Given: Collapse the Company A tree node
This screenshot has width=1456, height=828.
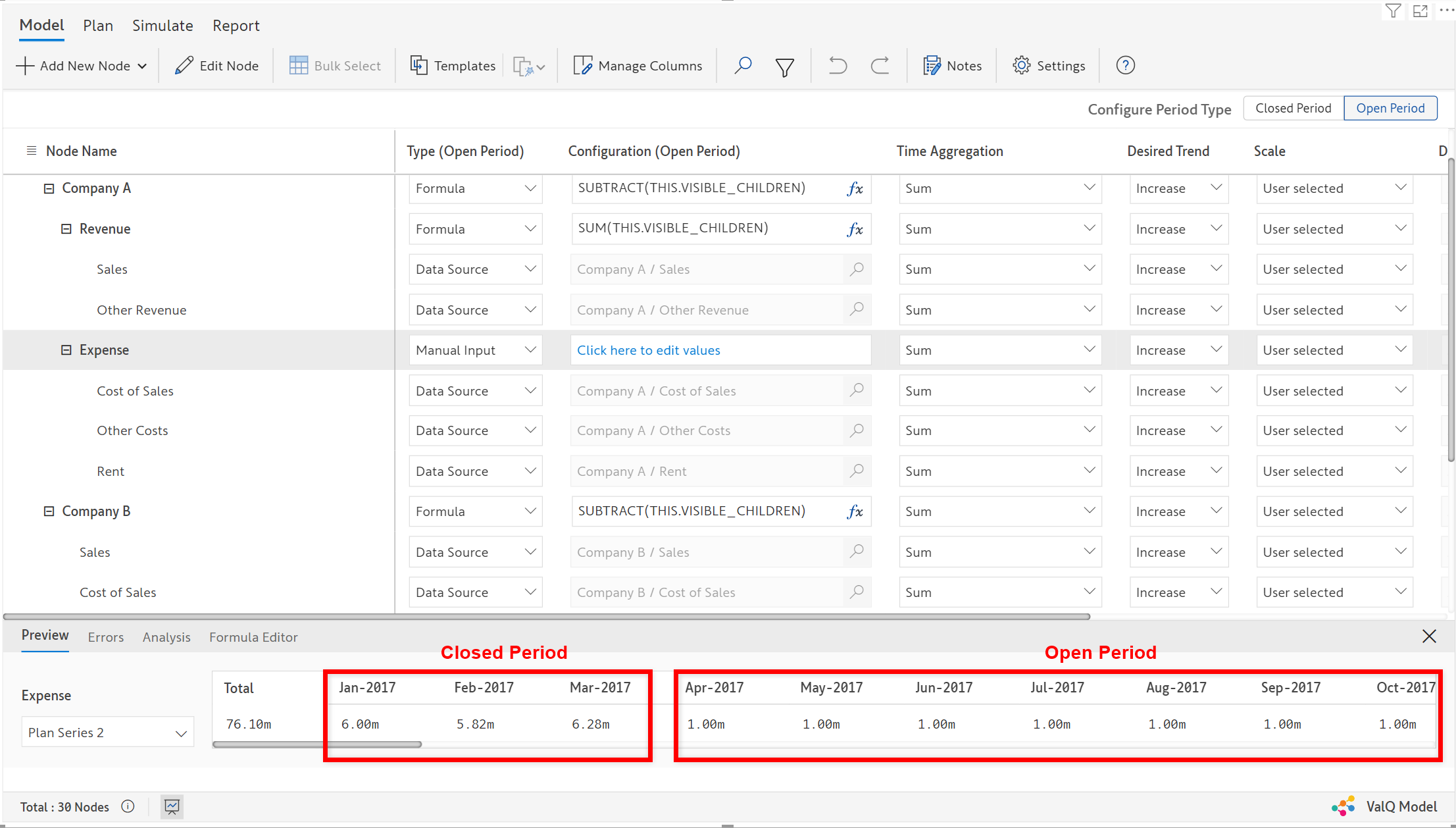Looking at the screenshot, I should [49, 188].
